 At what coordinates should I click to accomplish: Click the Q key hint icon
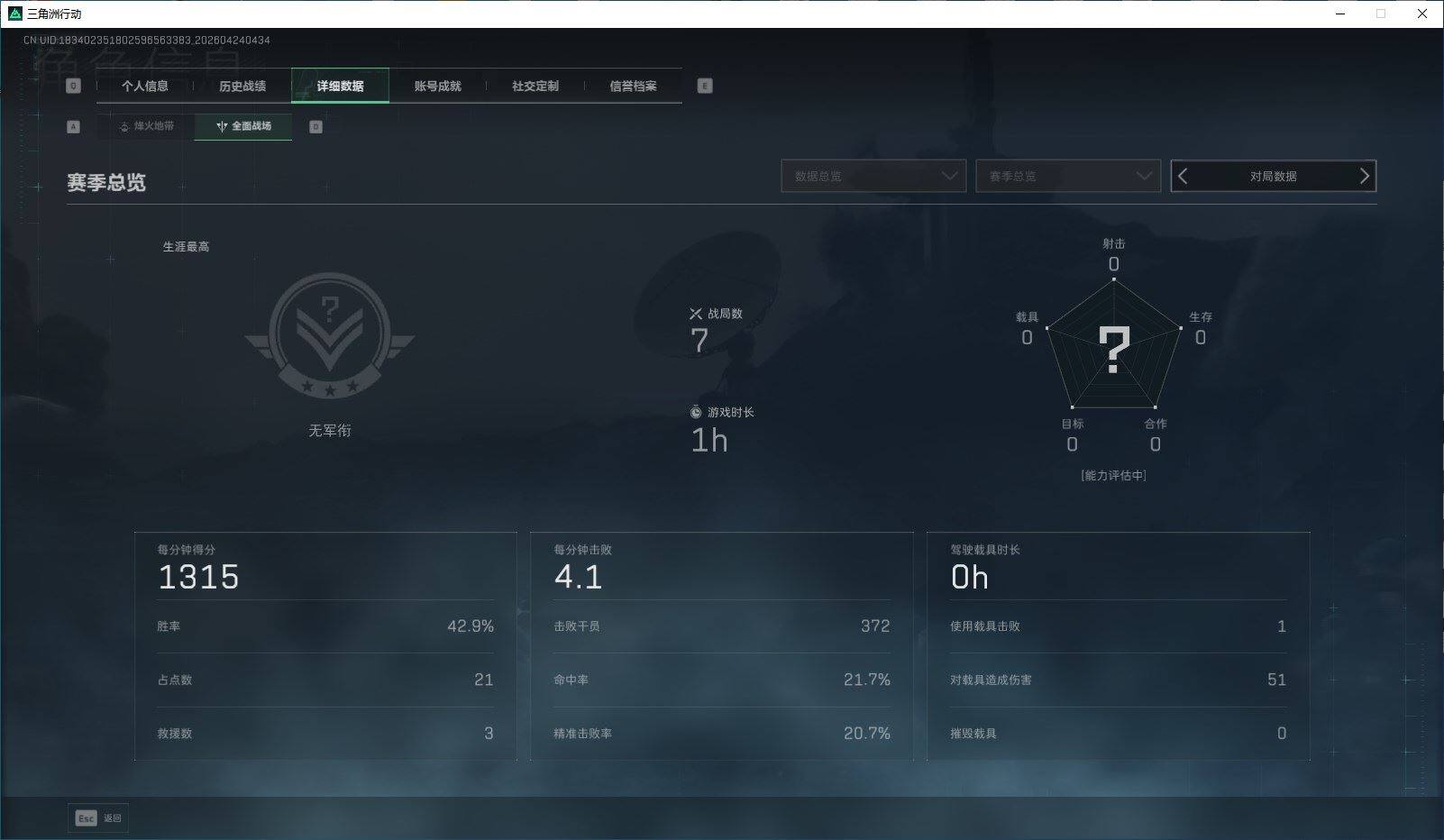coord(74,86)
